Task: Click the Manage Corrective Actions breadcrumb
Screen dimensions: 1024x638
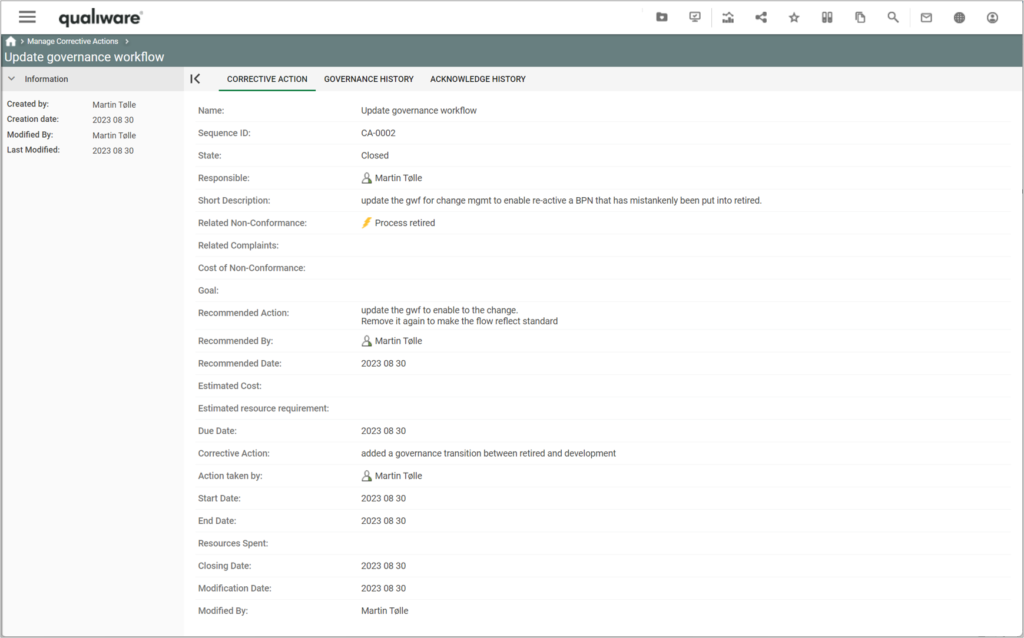Action: 73,42
